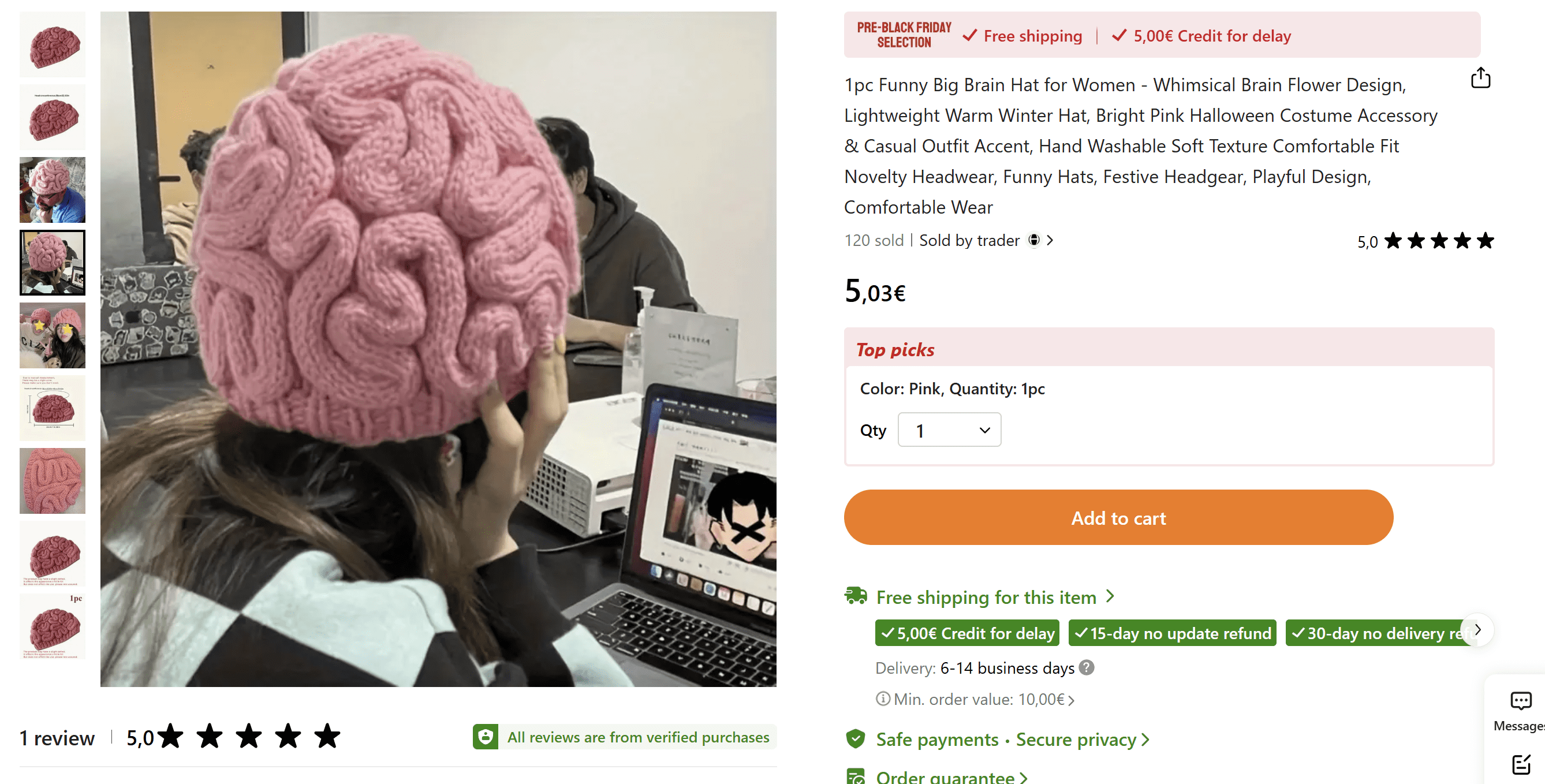Click the trader badge icon next to Sold by trader
Image resolution: width=1545 pixels, height=784 pixels.
click(1034, 240)
